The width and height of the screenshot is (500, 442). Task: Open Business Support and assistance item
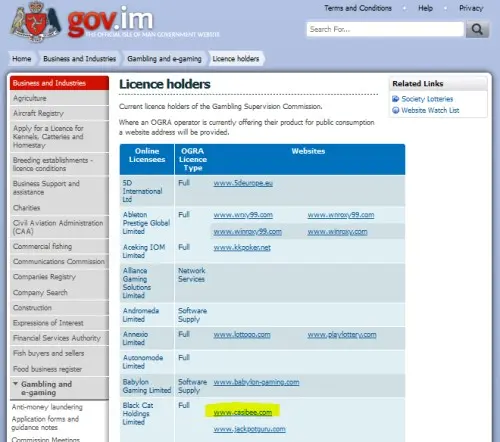59,188
